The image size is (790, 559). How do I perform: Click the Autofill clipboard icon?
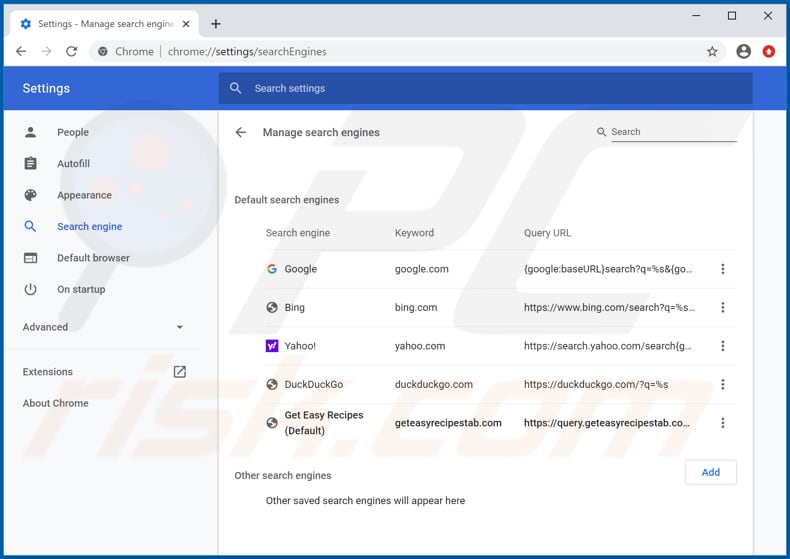coord(30,164)
